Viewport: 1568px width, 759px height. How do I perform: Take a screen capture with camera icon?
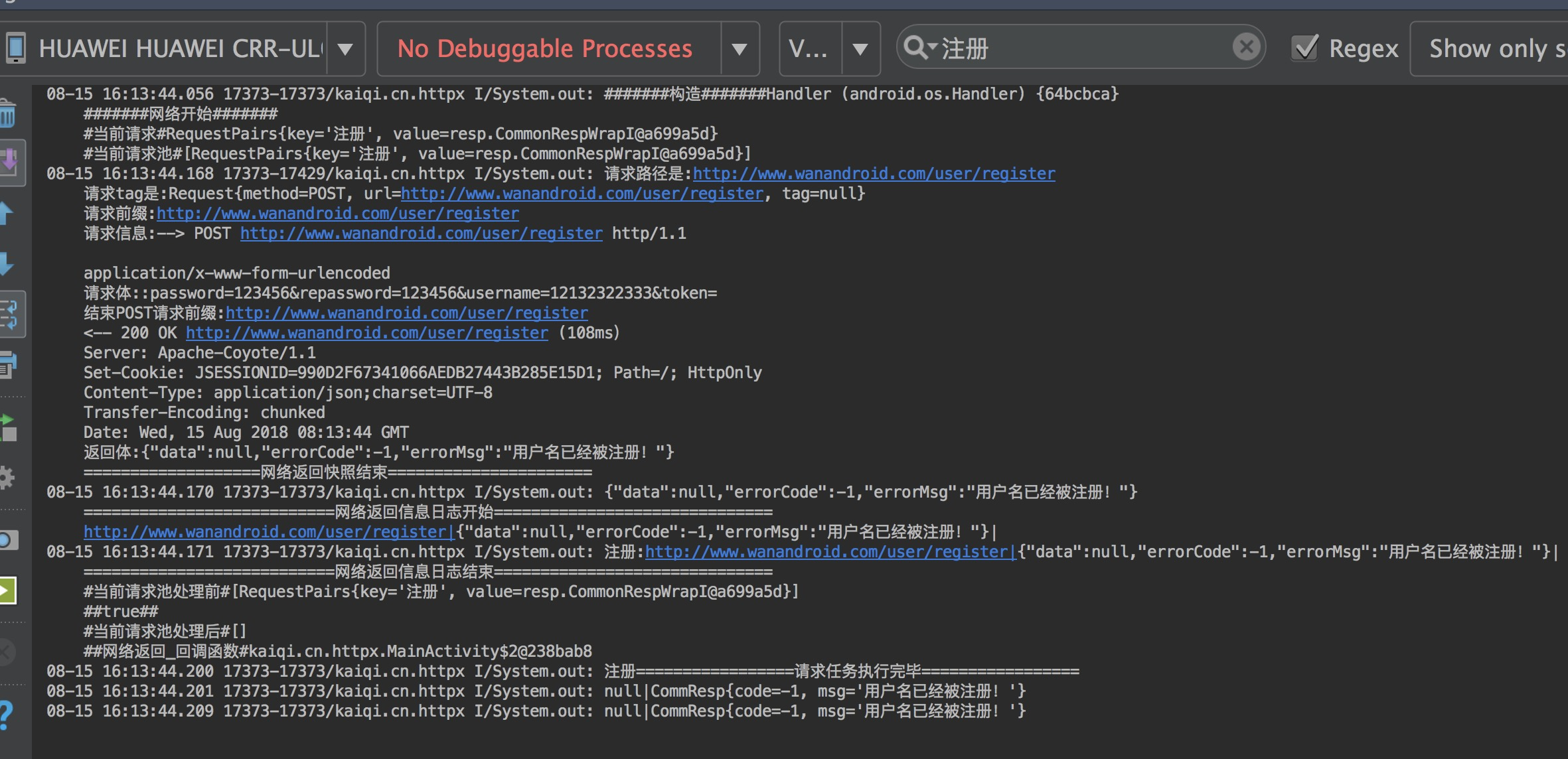(x=8, y=540)
